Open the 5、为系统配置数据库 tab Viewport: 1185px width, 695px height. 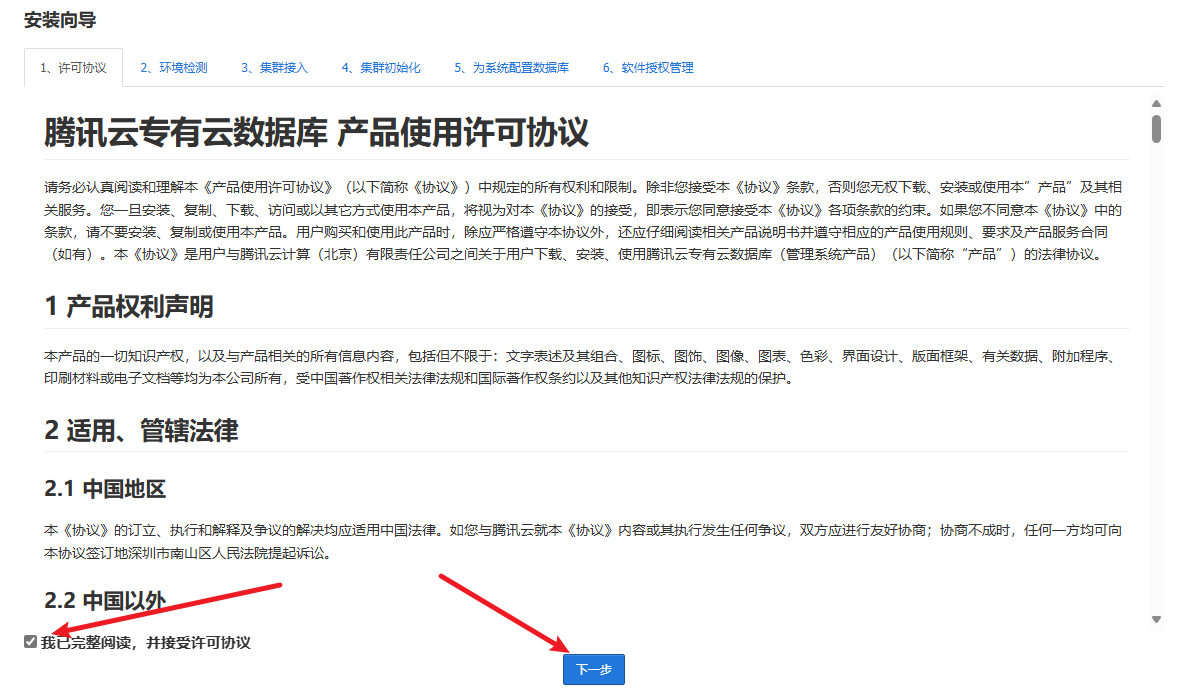(x=512, y=68)
